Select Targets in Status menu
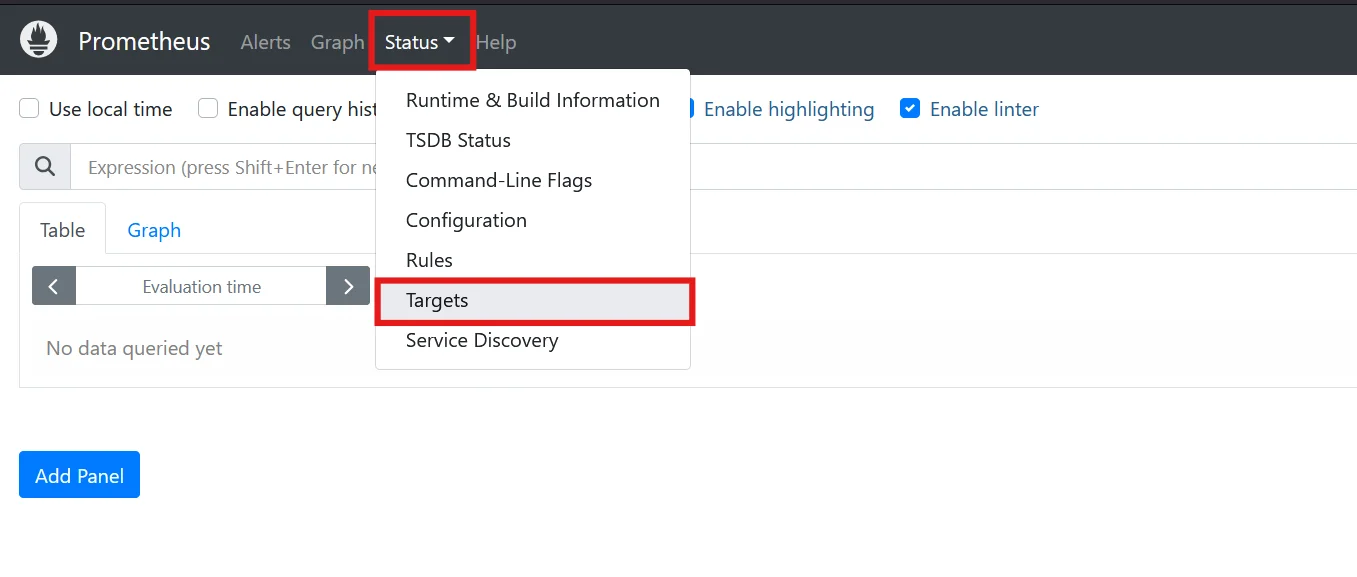This screenshot has height=577, width=1357. [x=533, y=300]
